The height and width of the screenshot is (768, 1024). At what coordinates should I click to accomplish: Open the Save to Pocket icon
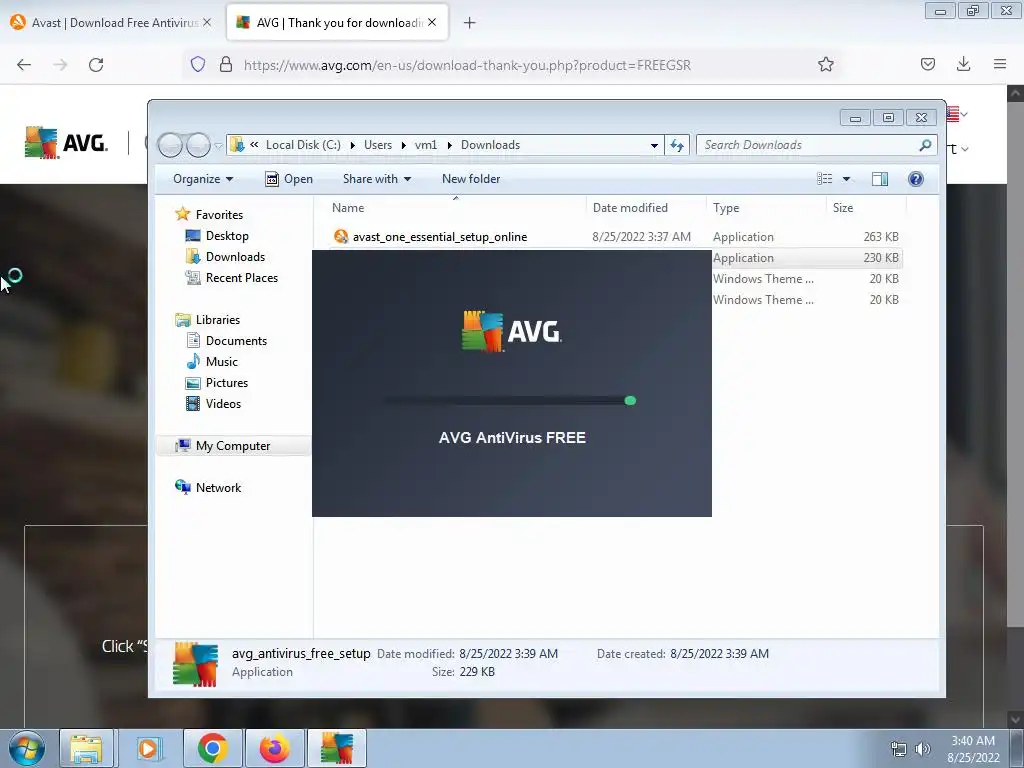pyautogui.click(x=927, y=64)
